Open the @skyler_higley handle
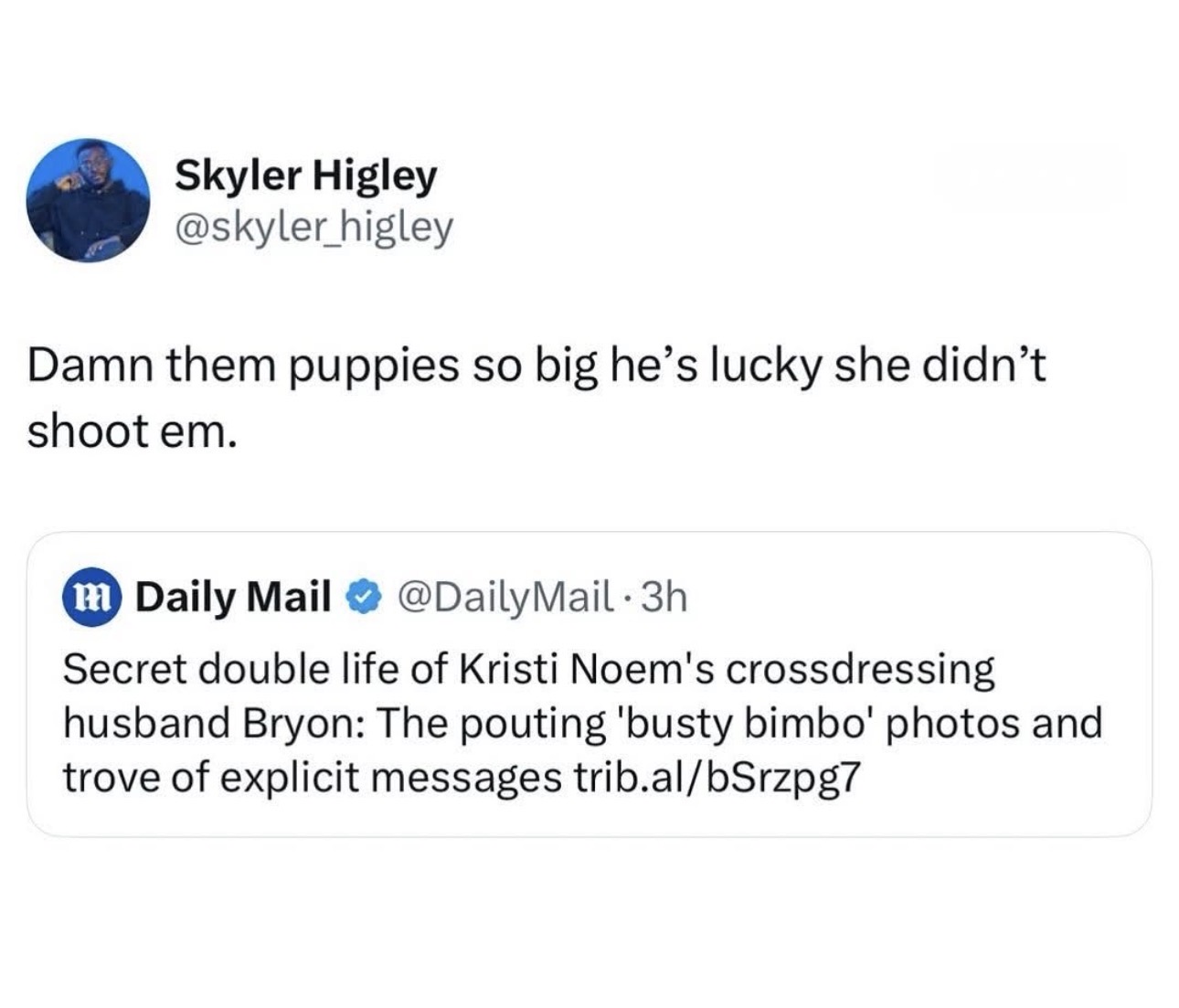The width and height of the screenshot is (1179, 1008). point(313,228)
